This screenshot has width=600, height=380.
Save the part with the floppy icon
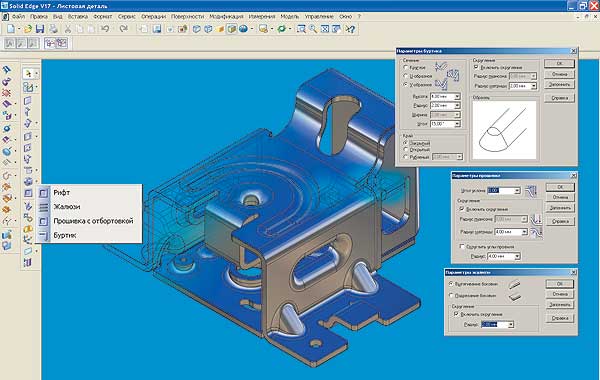[40, 29]
